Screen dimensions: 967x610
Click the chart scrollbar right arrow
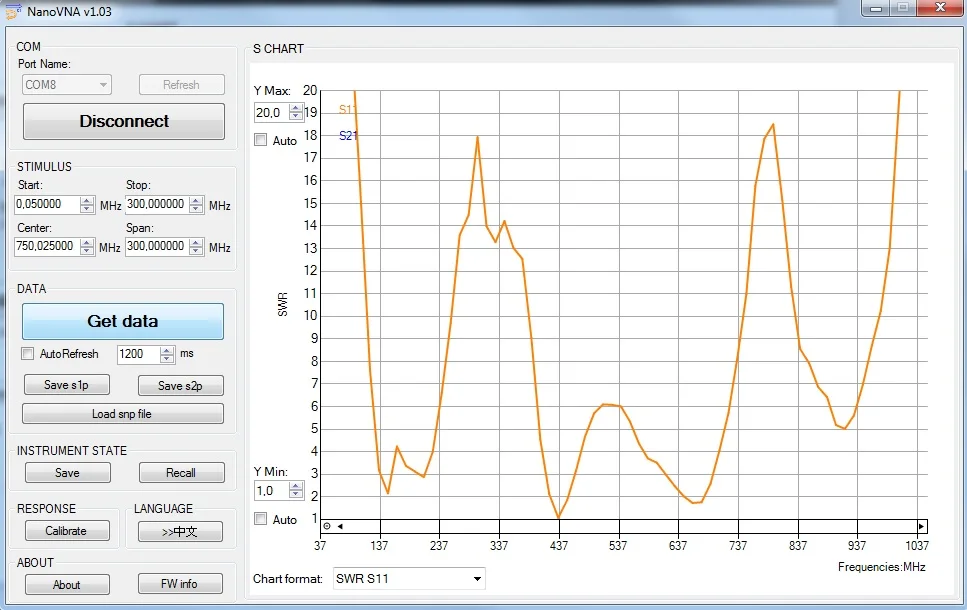pos(921,527)
